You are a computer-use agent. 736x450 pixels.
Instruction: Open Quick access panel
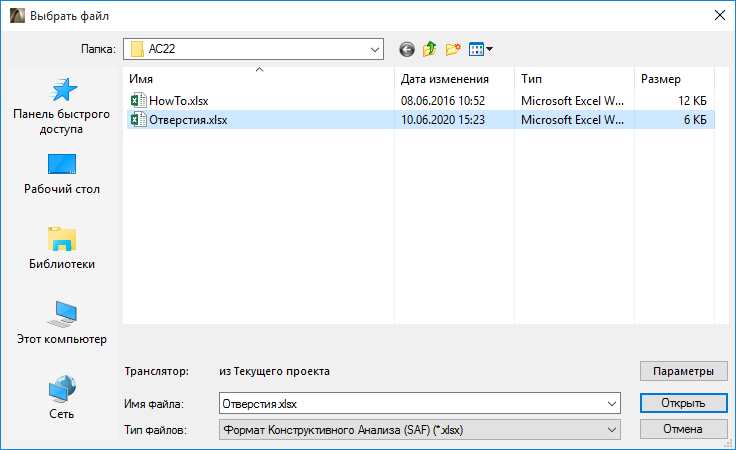[62, 107]
